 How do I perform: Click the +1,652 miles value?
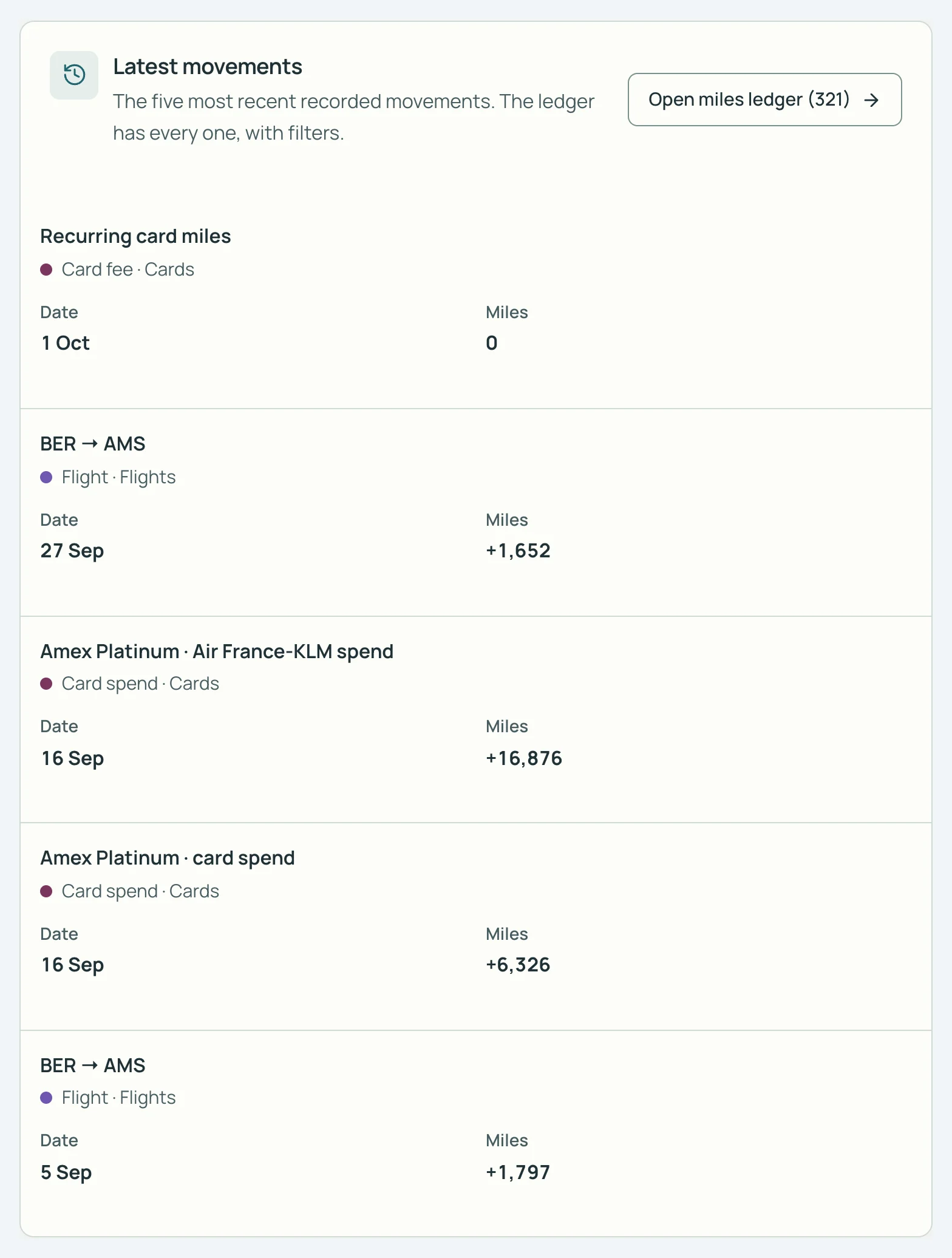518,551
